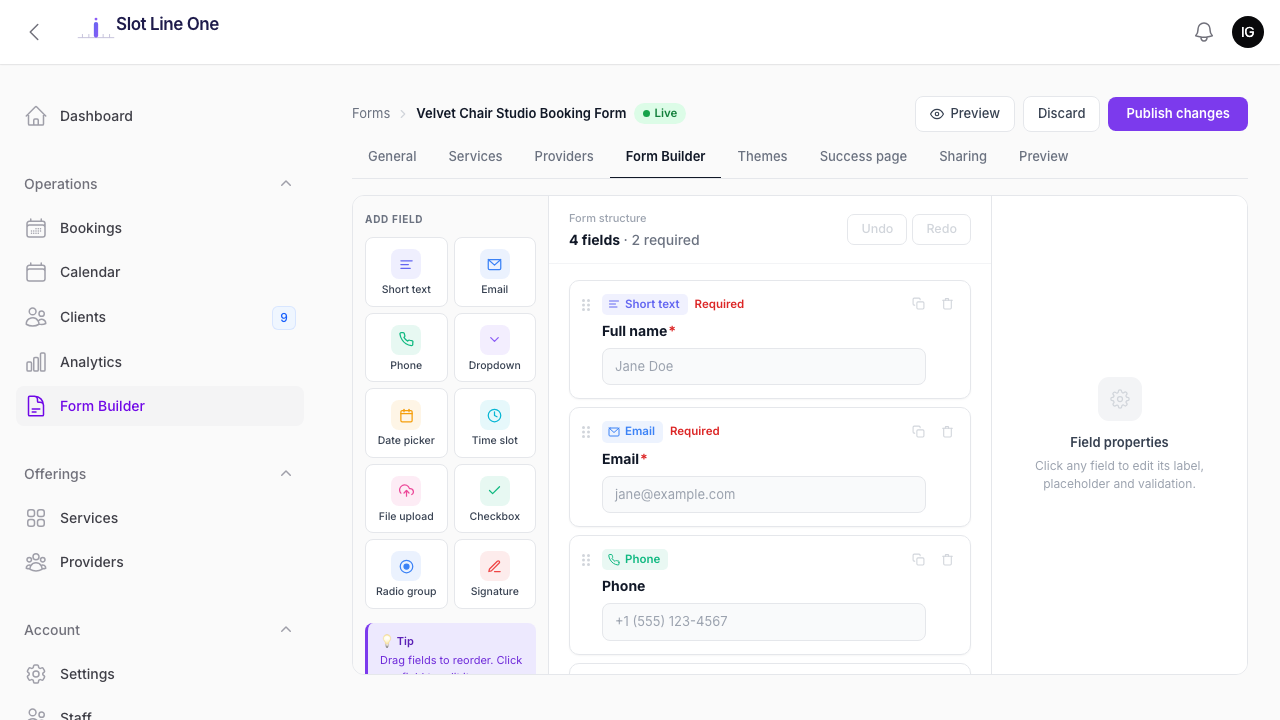This screenshot has width=1280, height=720.
Task: Switch to the Preview tab
Action: click(1043, 156)
